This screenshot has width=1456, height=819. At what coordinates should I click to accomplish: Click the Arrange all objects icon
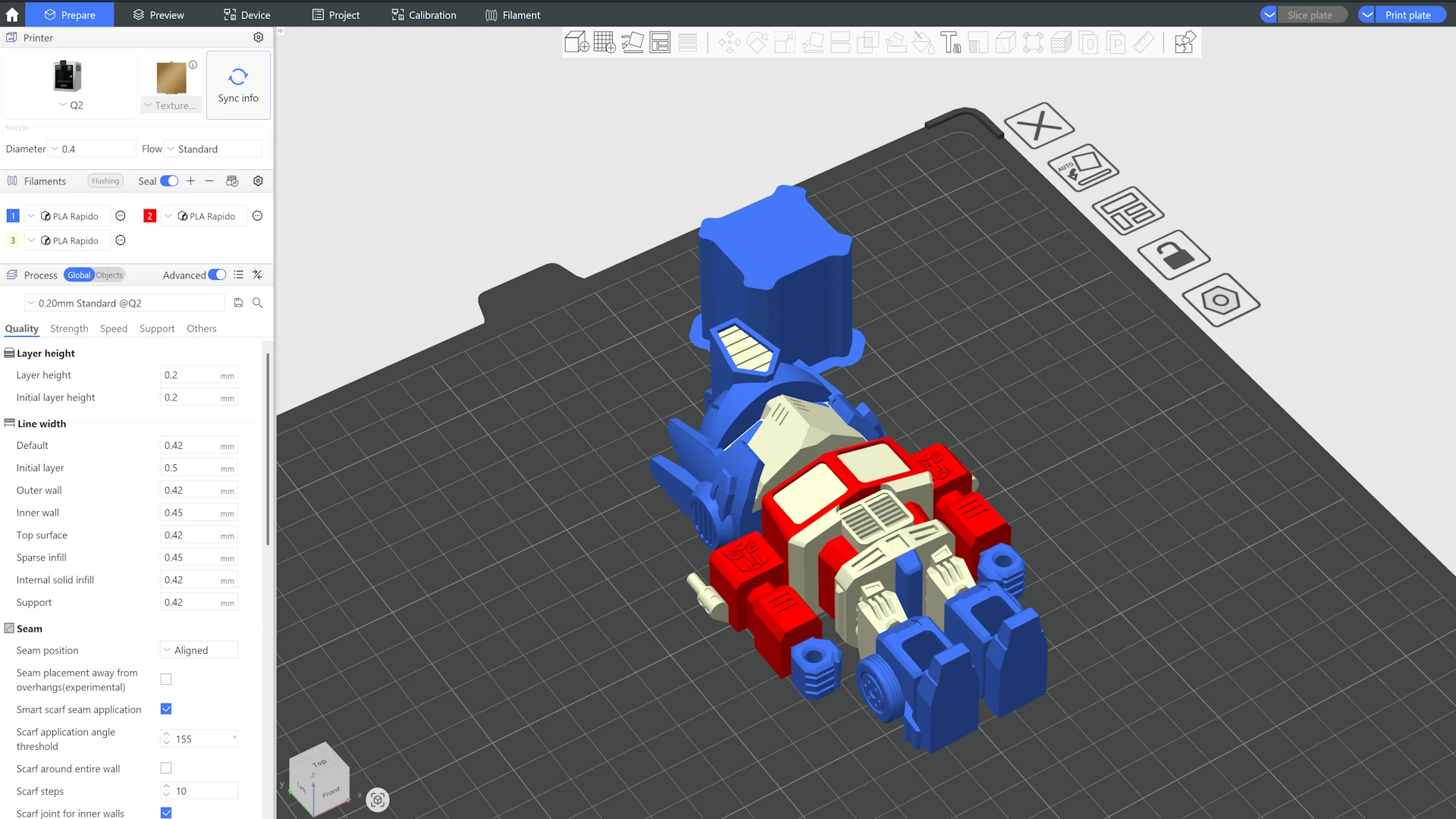pyautogui.click(x=660, y=42)
